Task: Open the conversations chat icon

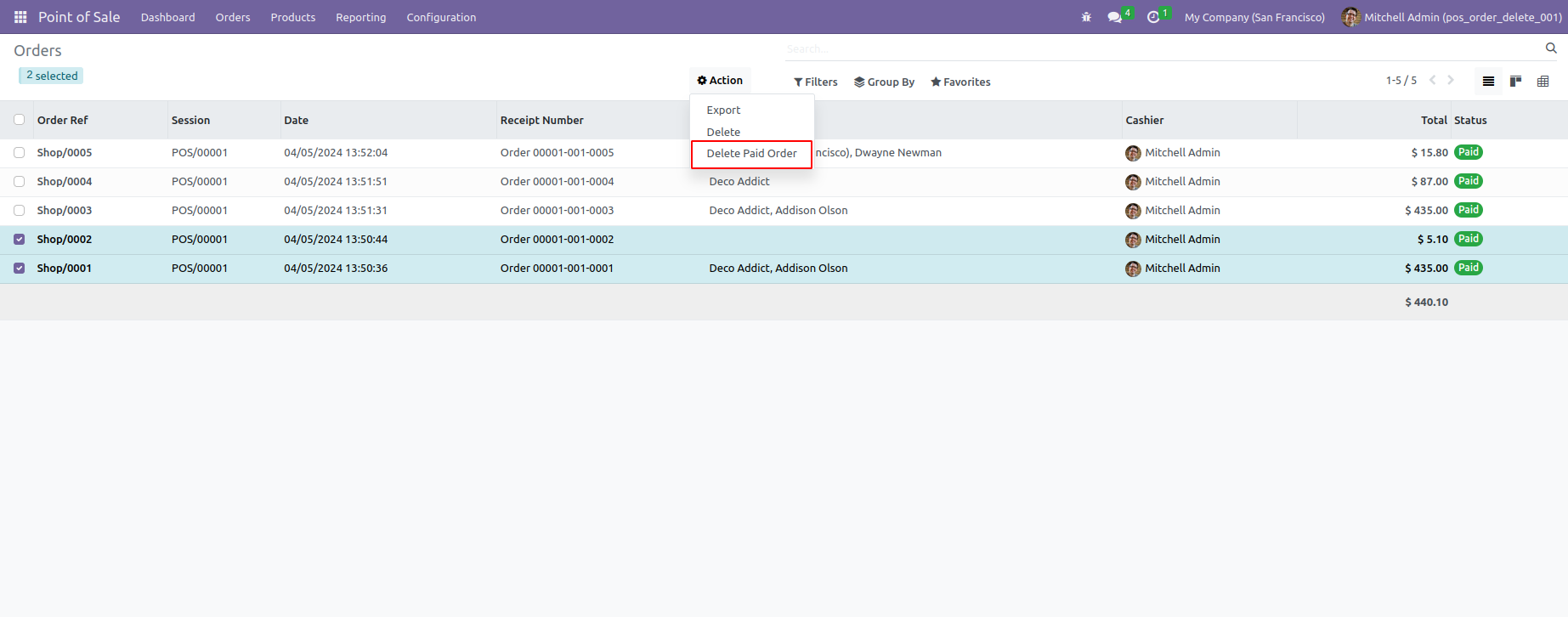Action: click(x=1114, y=17)
